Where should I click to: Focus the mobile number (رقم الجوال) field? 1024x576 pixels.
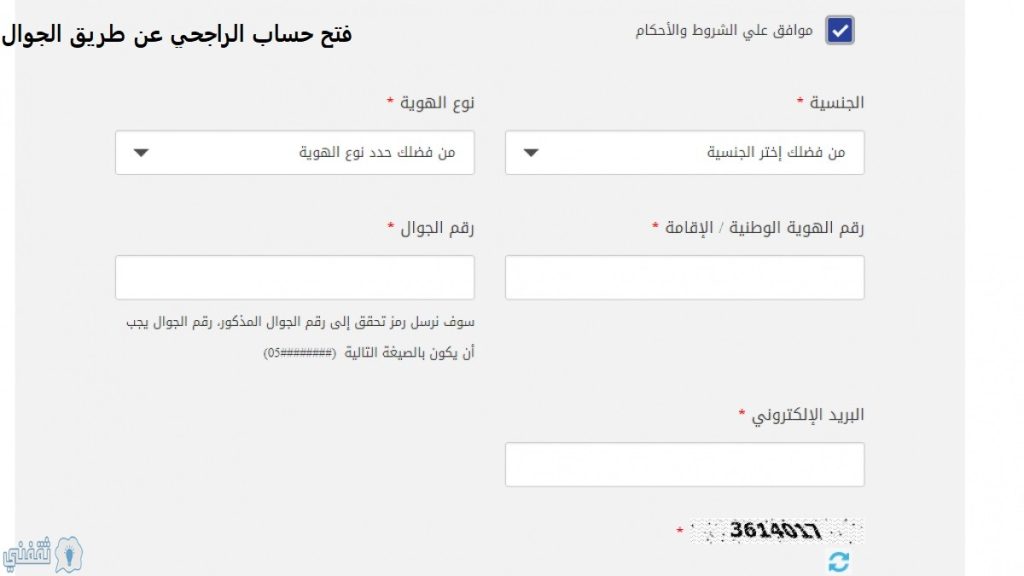point(295,278)
